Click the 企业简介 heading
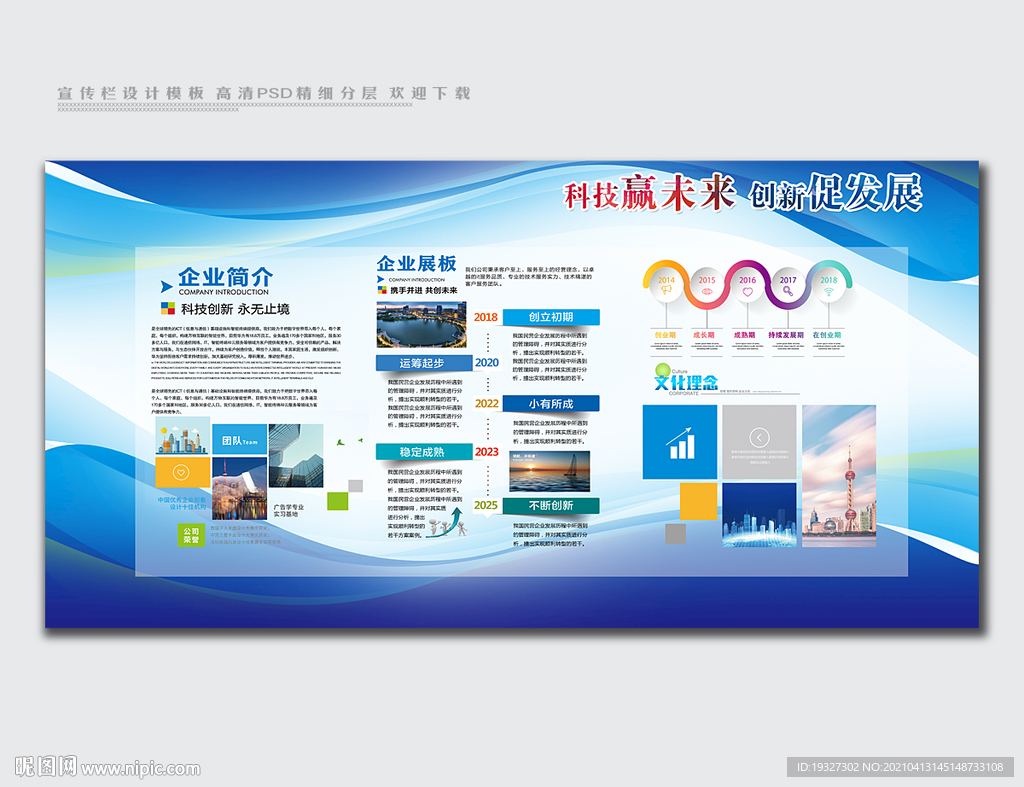 click(x=225, y=277)
